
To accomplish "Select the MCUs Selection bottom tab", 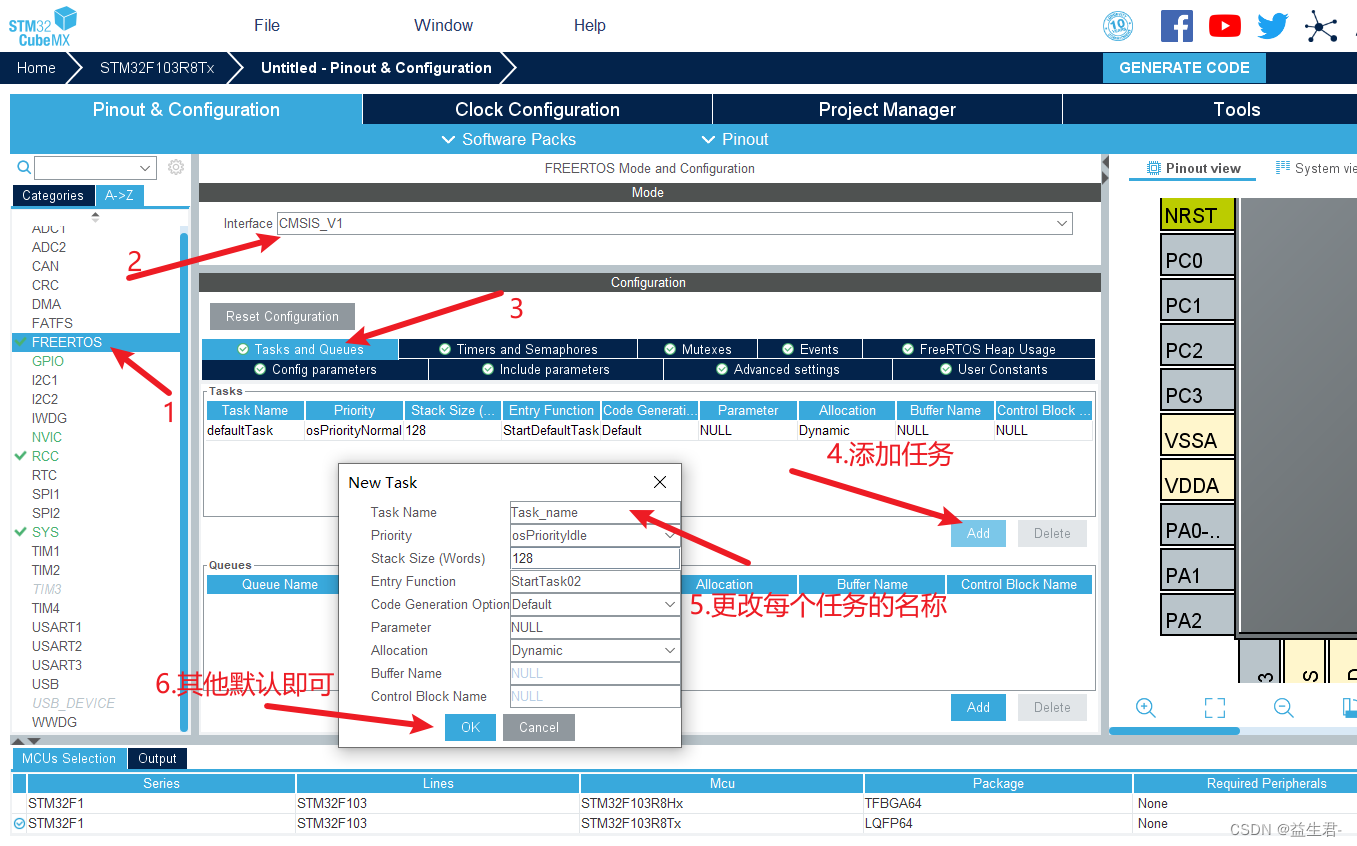I will [x=69, y=759].
